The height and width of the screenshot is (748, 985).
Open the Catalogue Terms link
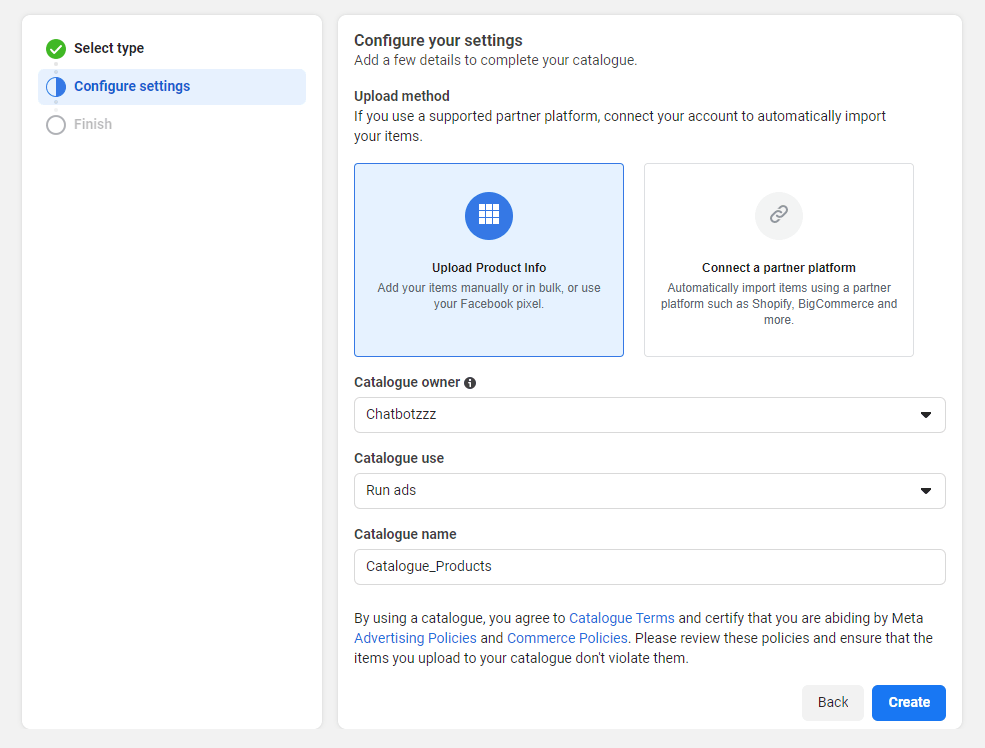pyautogui.click(x=621, y=618)
